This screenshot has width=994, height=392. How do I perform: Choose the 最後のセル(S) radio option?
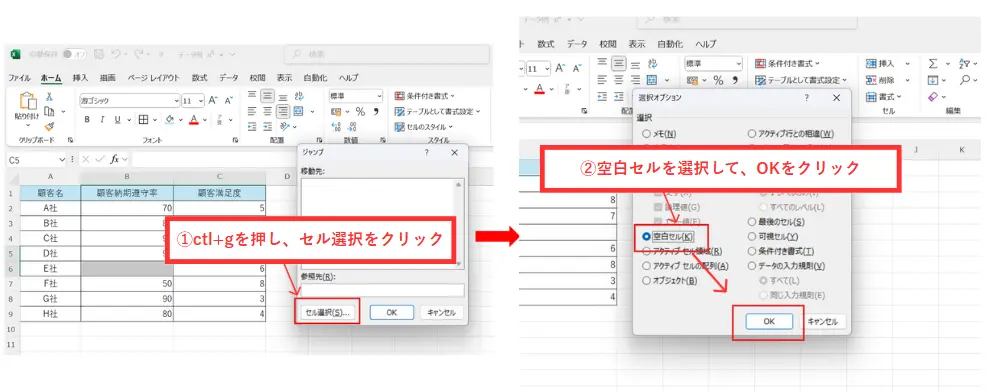752,221
